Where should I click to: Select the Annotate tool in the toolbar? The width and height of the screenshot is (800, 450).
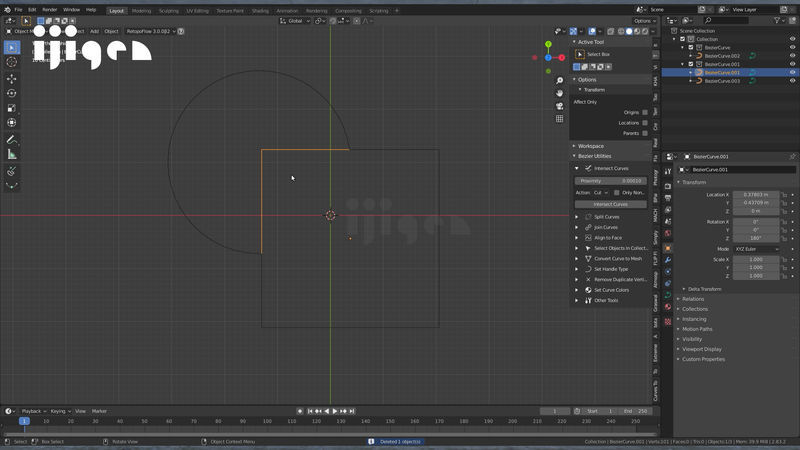[12, 139]
